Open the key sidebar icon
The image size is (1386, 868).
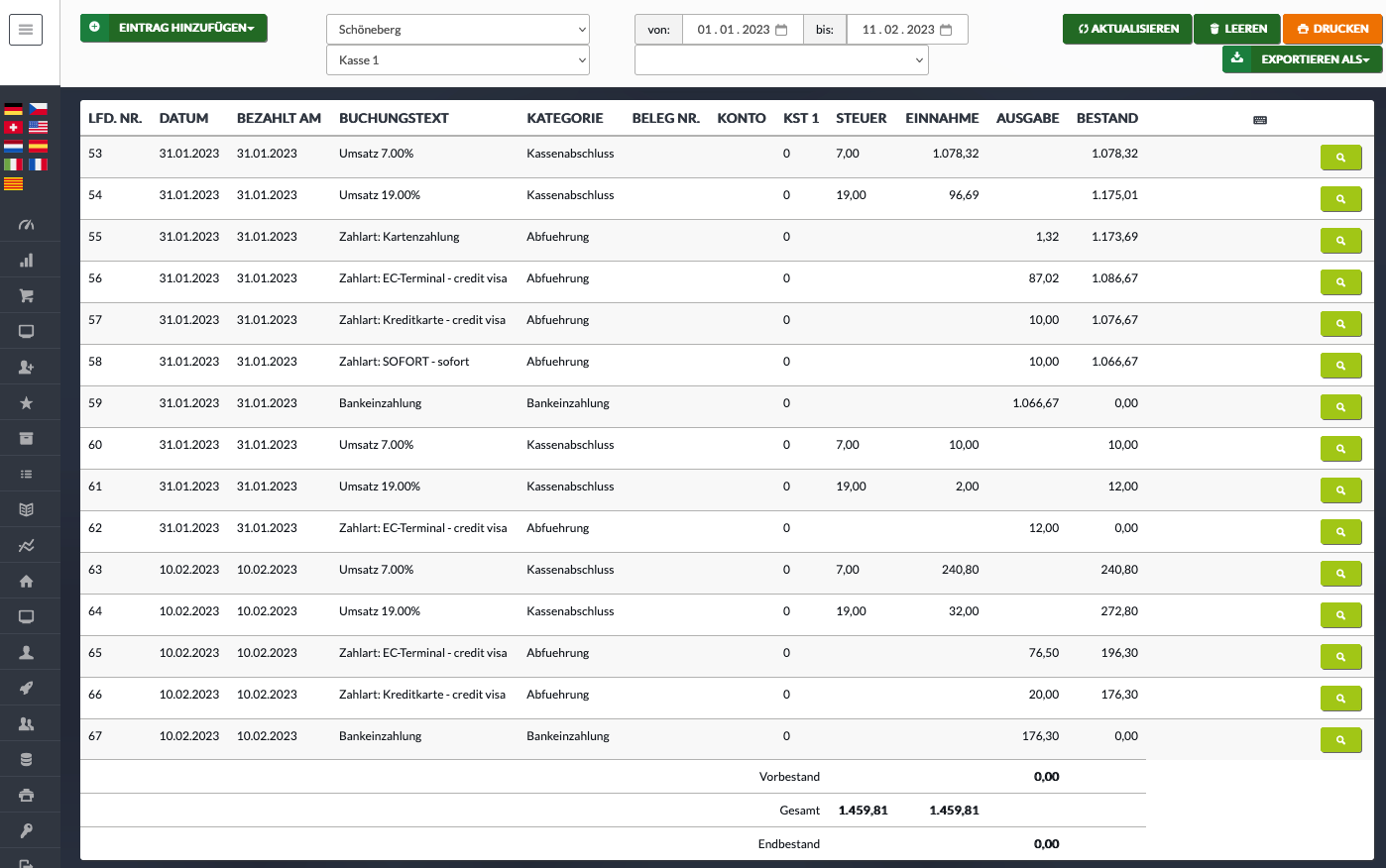[27, 831]
